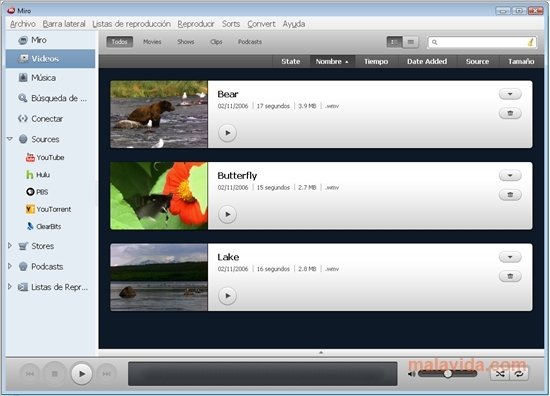Image resolution: width=550 pixels, height=396 pixels.
Task: Play the Butterfly video
Action: point(227,214)
